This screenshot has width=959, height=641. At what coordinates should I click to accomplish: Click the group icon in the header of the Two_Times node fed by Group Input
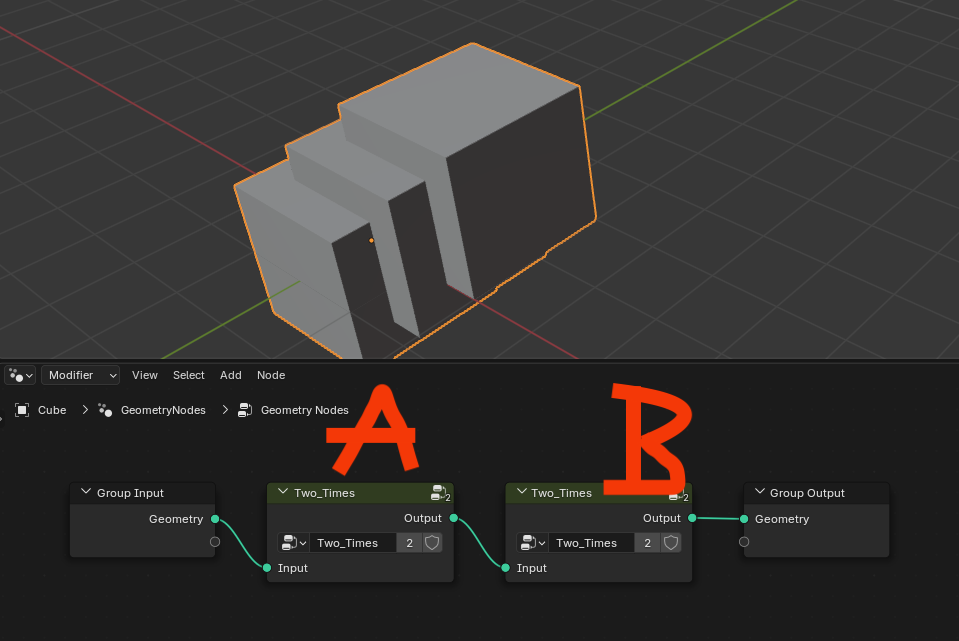tap(440, 493)
